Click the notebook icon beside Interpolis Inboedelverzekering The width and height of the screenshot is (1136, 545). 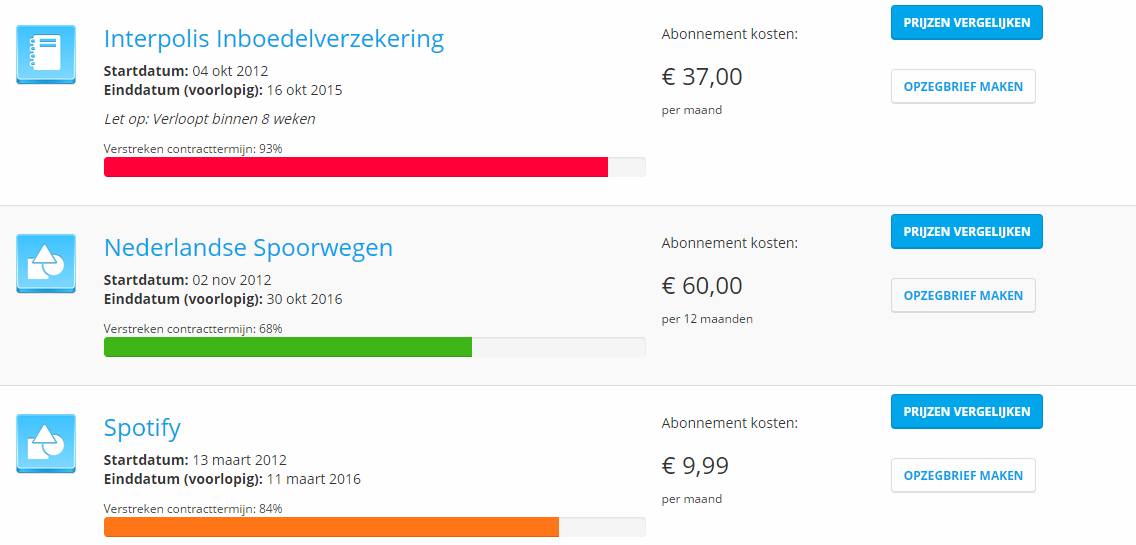tap(46, 54)
